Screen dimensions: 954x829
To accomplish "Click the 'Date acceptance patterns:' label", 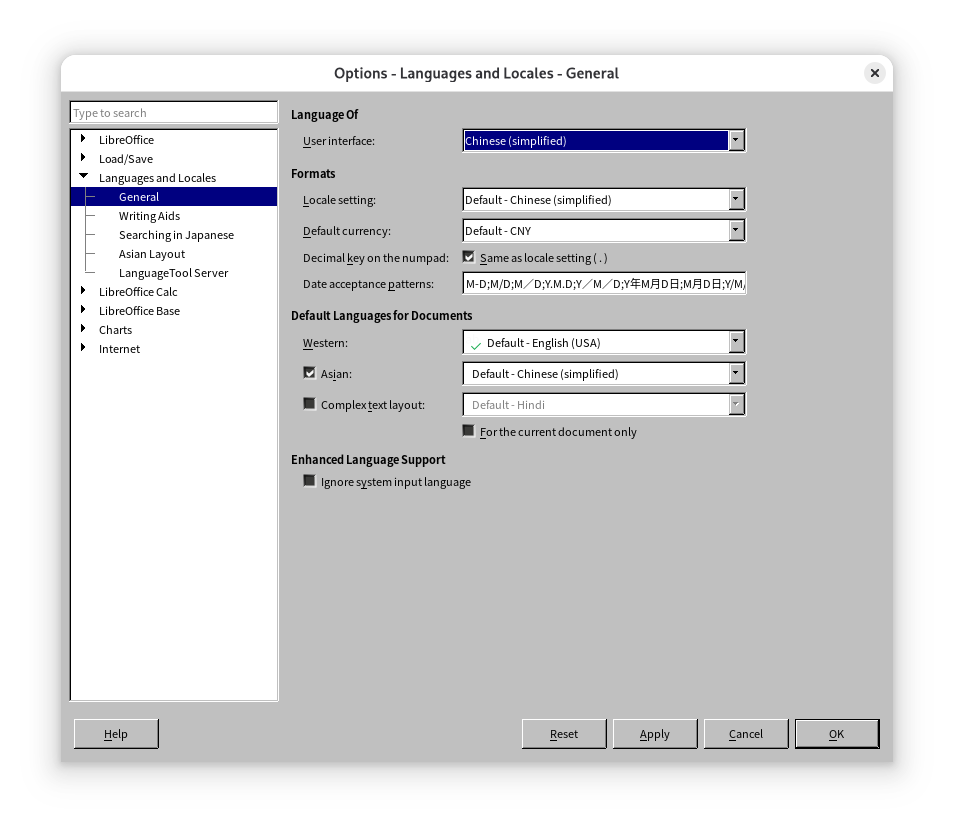I will 368,284.
